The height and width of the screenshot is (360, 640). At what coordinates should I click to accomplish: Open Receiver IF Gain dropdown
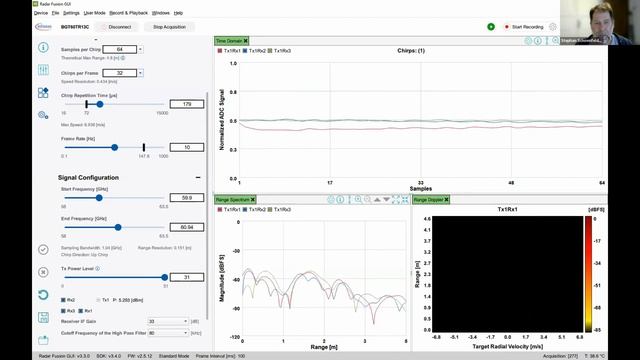(x=168, y=322)
